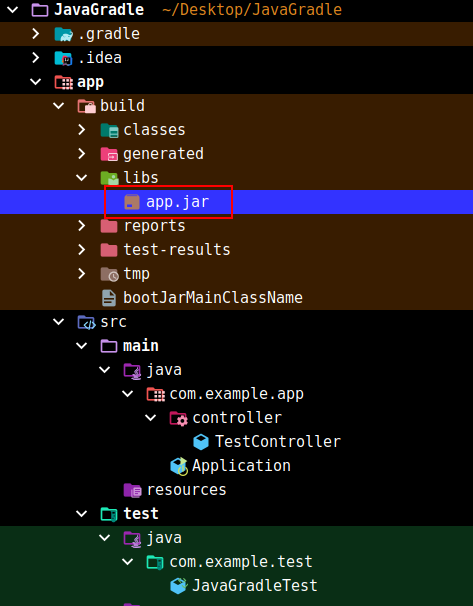Click the JavaGradleTest class icon
The image size is (473, 606).
pyautogui.click(x=179, y=586)
